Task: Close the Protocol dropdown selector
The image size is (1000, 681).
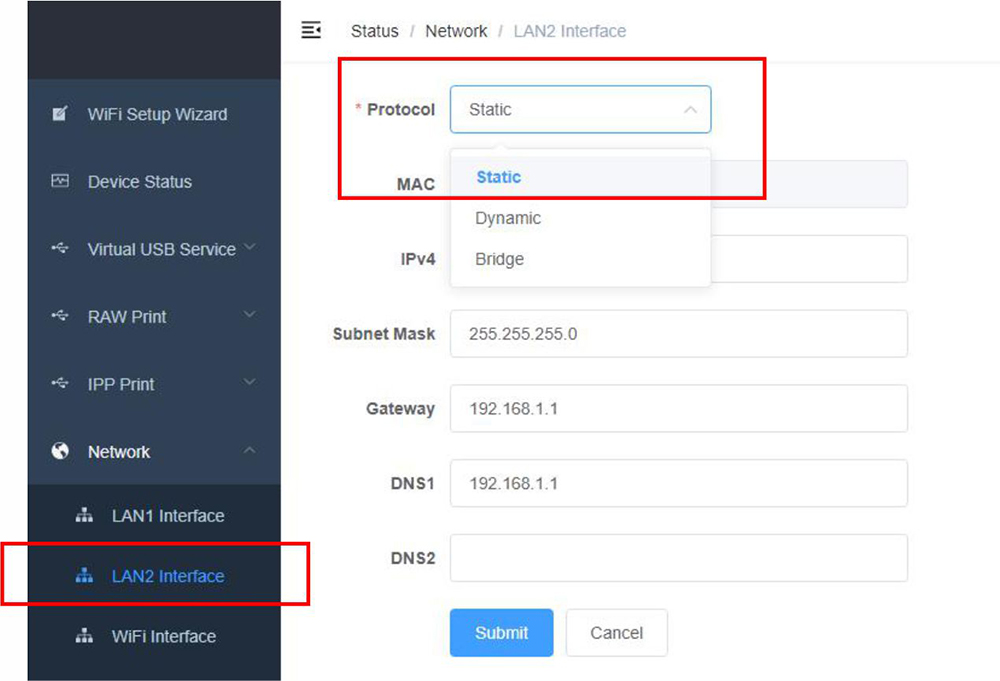Action: 689,110
